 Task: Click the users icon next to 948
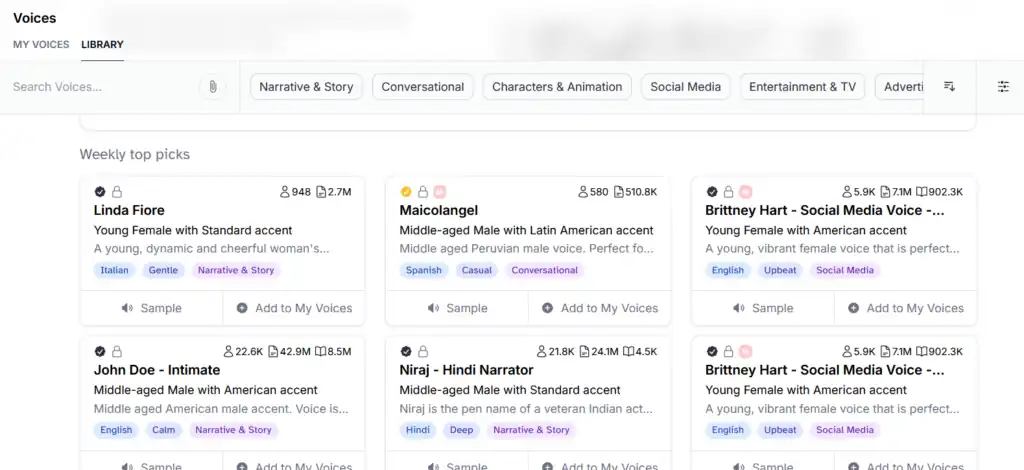[x=284, y=192]
